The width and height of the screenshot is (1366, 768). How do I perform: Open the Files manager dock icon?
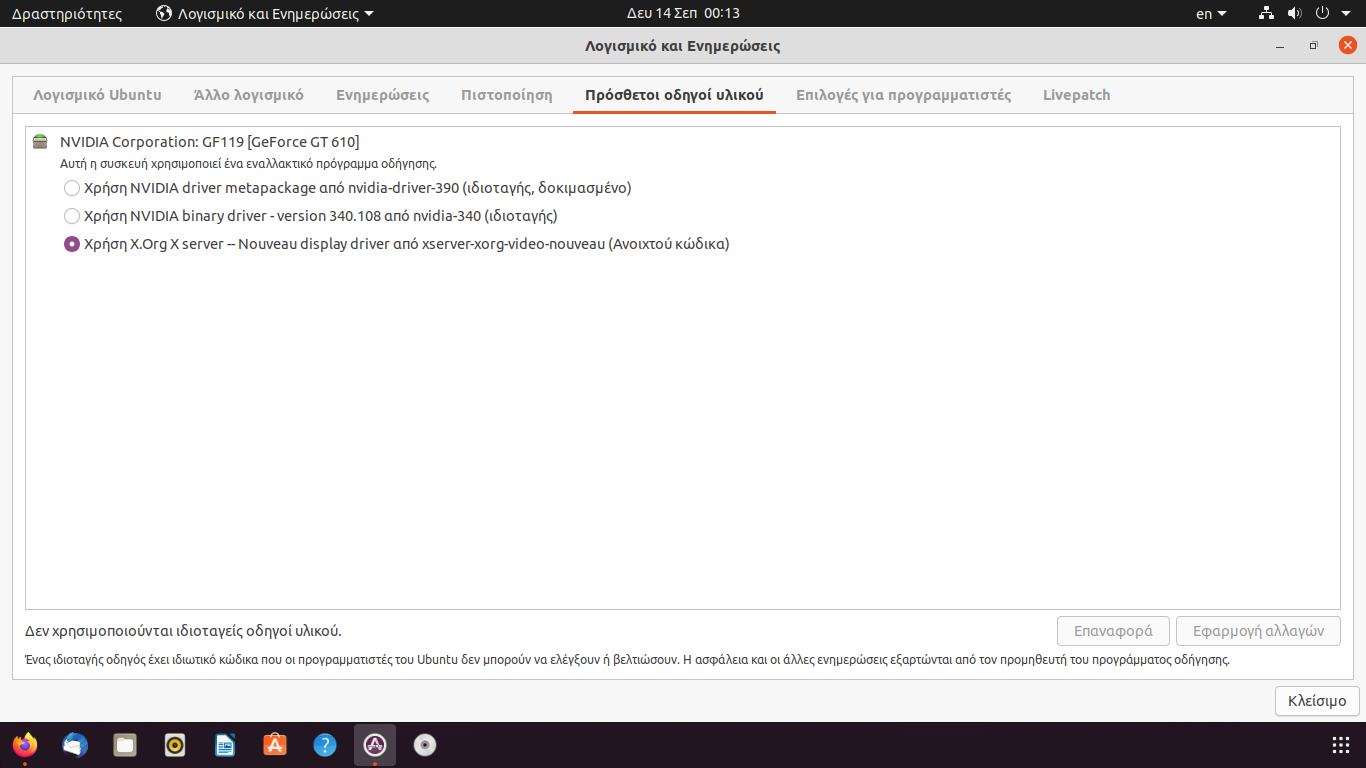[x=125, y=745]
